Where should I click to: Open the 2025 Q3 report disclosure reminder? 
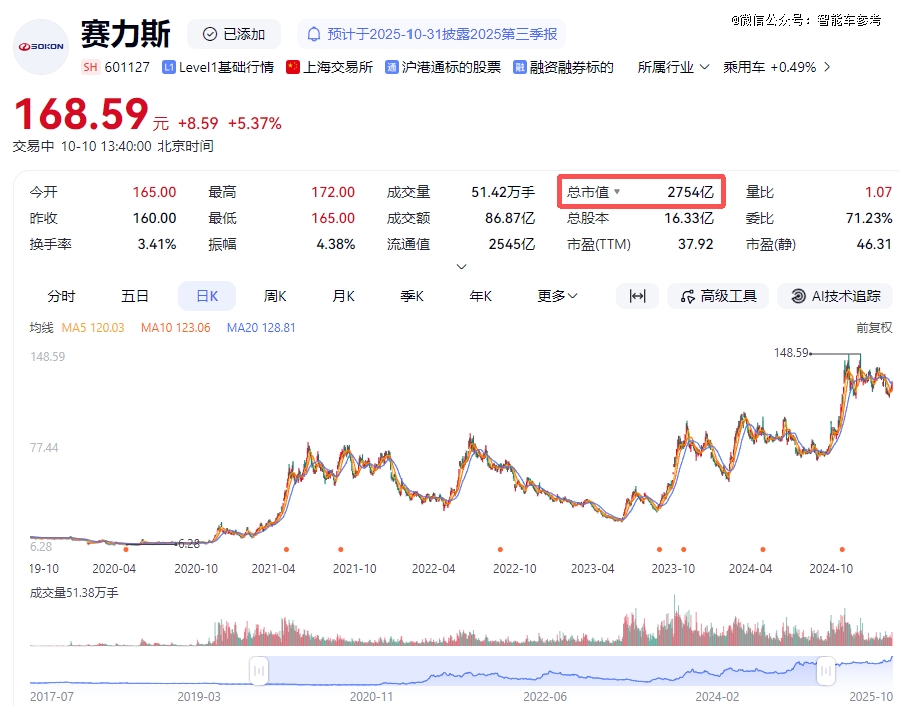[432, 34]
